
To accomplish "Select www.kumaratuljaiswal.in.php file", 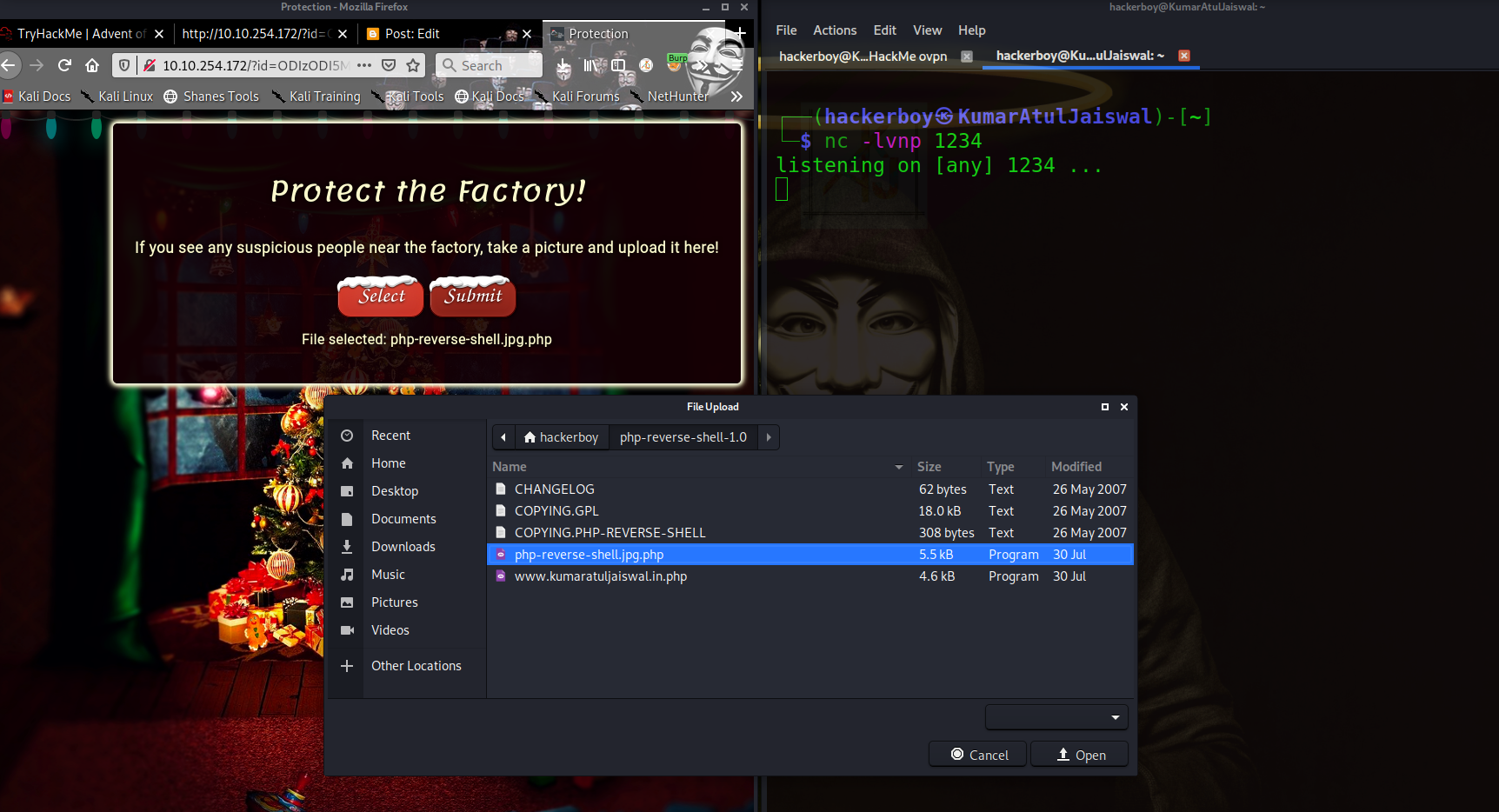I will (810, 576).
